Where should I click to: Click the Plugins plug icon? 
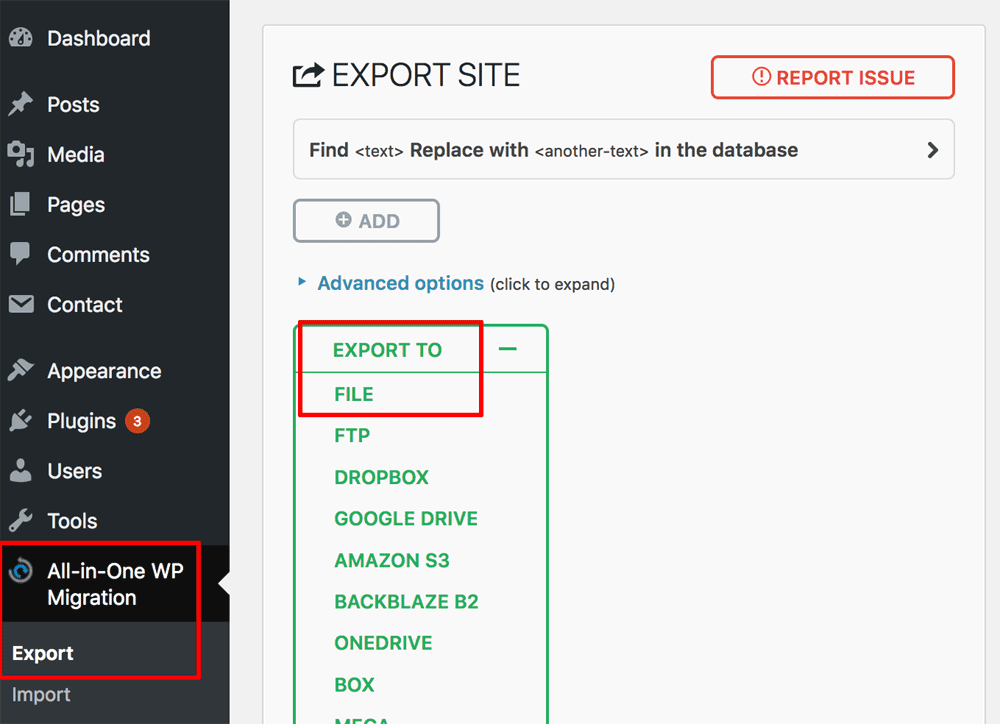[20, 420]
